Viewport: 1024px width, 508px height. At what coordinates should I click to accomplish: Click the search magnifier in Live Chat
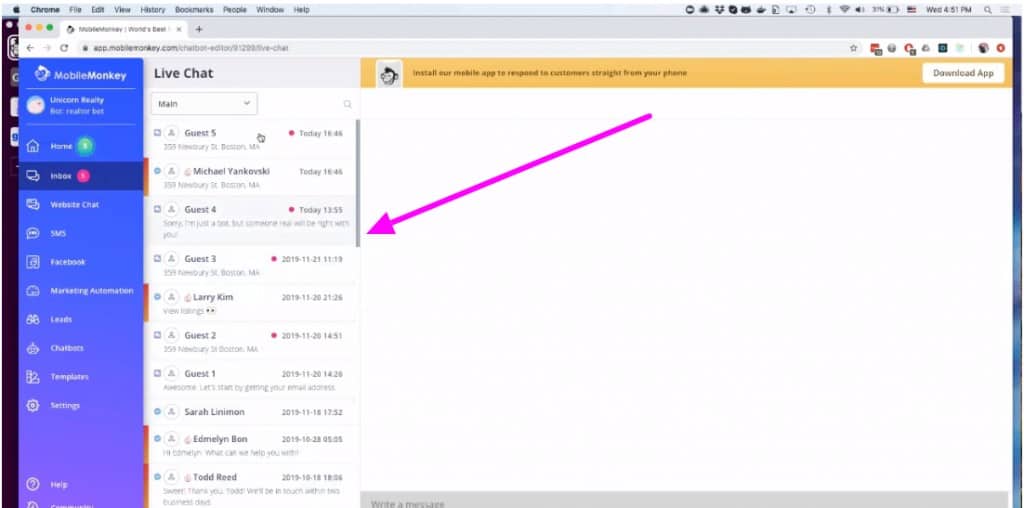pos(347,104)
